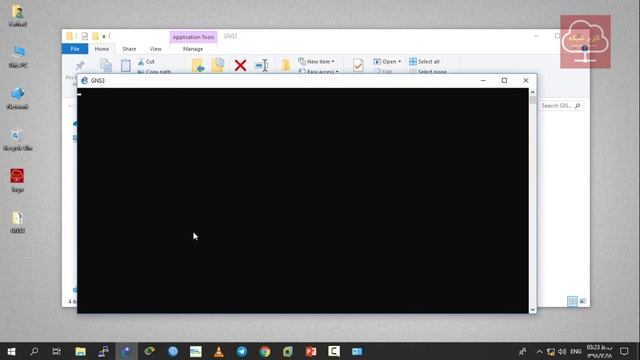Click the Properties icon in the quick access toolbar

[84, 36]
